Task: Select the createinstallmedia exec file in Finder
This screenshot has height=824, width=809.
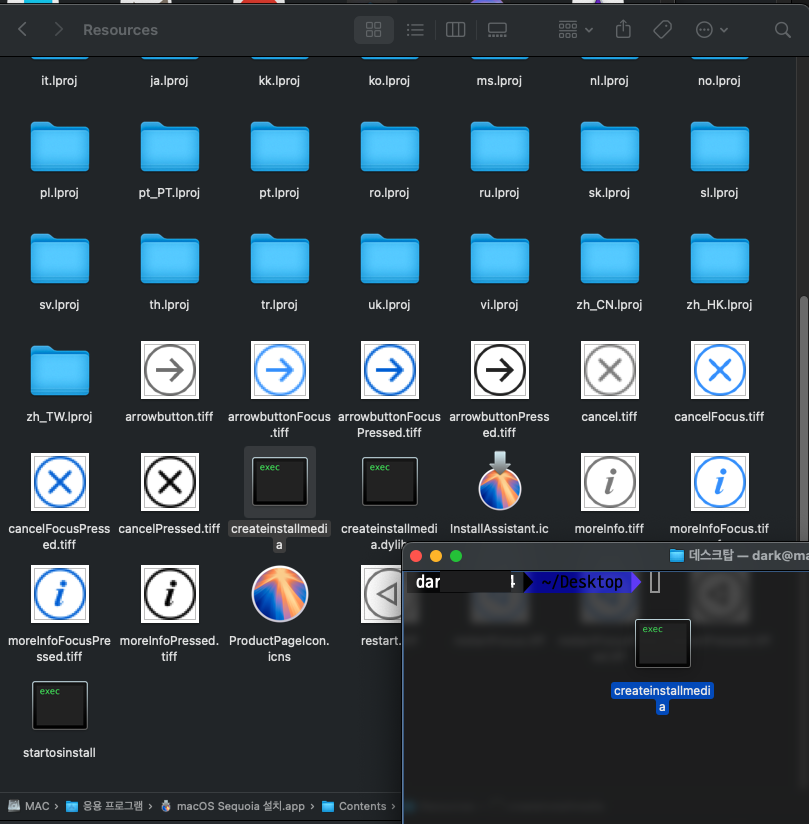Action: point(280,481)
